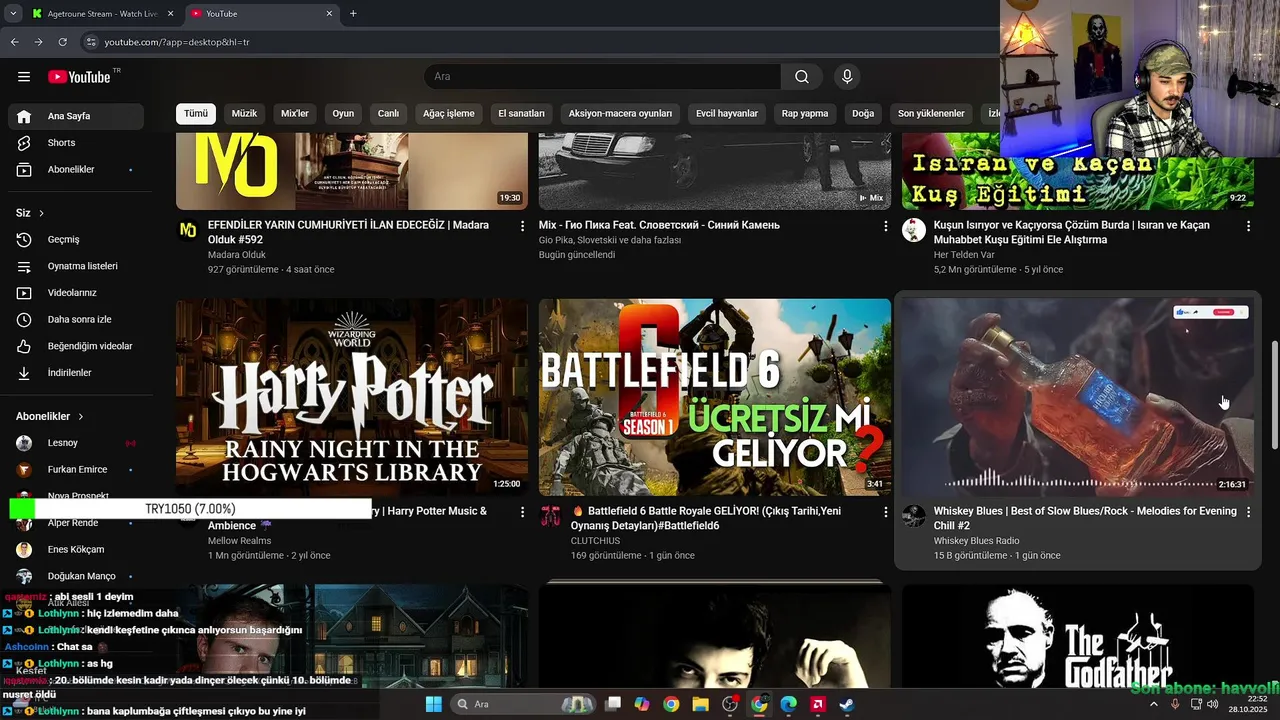Select the Doğa filter chip
The width and height of the screenshot is (1280, 720).
pos(863,114)
